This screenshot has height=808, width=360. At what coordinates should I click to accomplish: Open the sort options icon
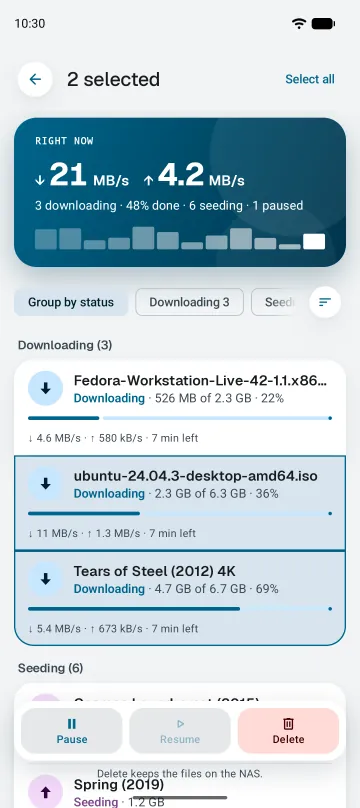coord(325,302)
